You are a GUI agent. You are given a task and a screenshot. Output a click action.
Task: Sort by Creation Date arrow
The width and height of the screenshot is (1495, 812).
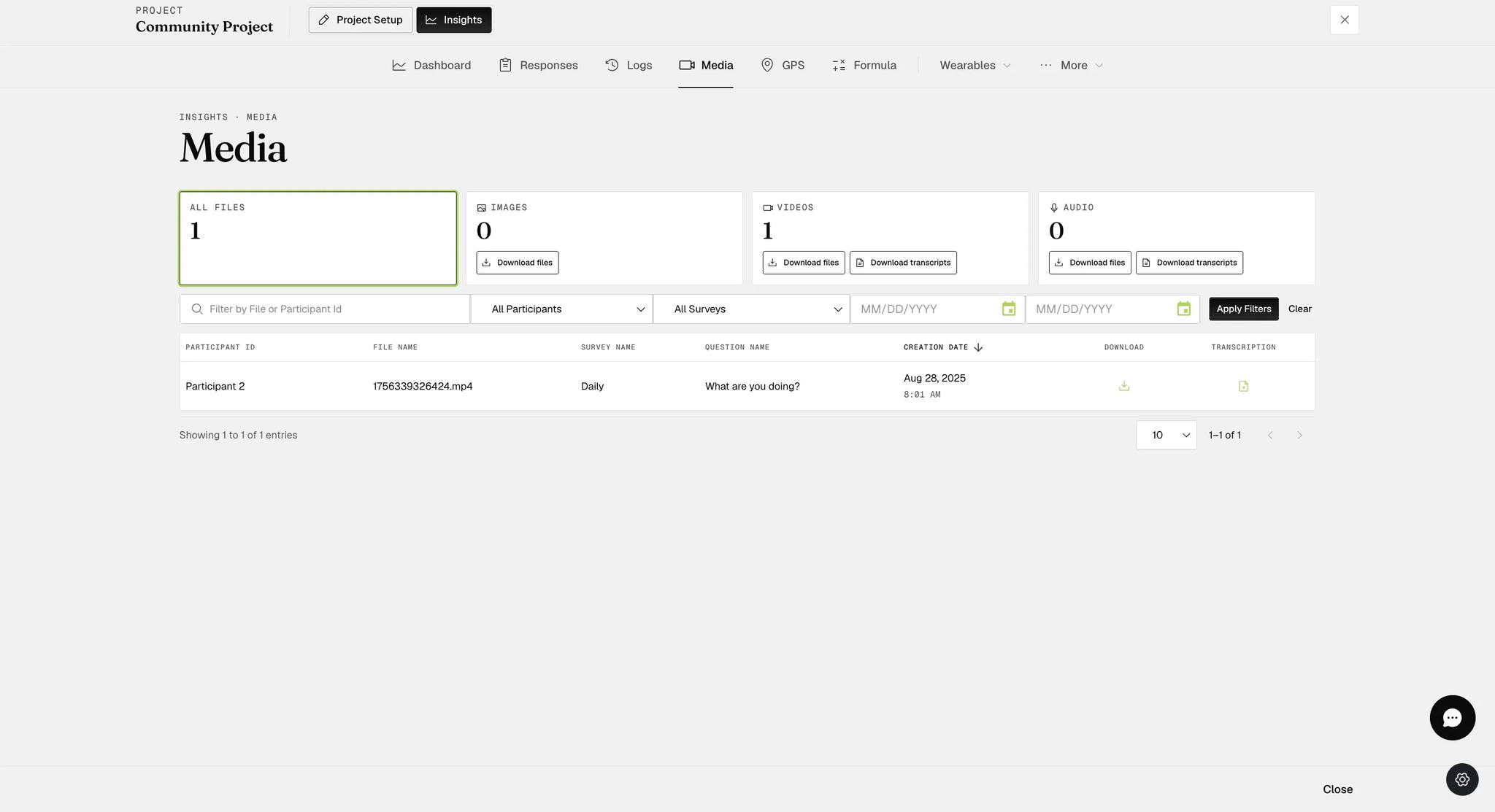978,347
